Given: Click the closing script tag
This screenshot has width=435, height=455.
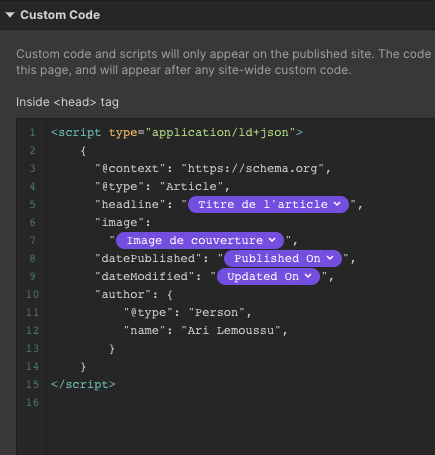Looking at the screenshot, I should point(83,385).
